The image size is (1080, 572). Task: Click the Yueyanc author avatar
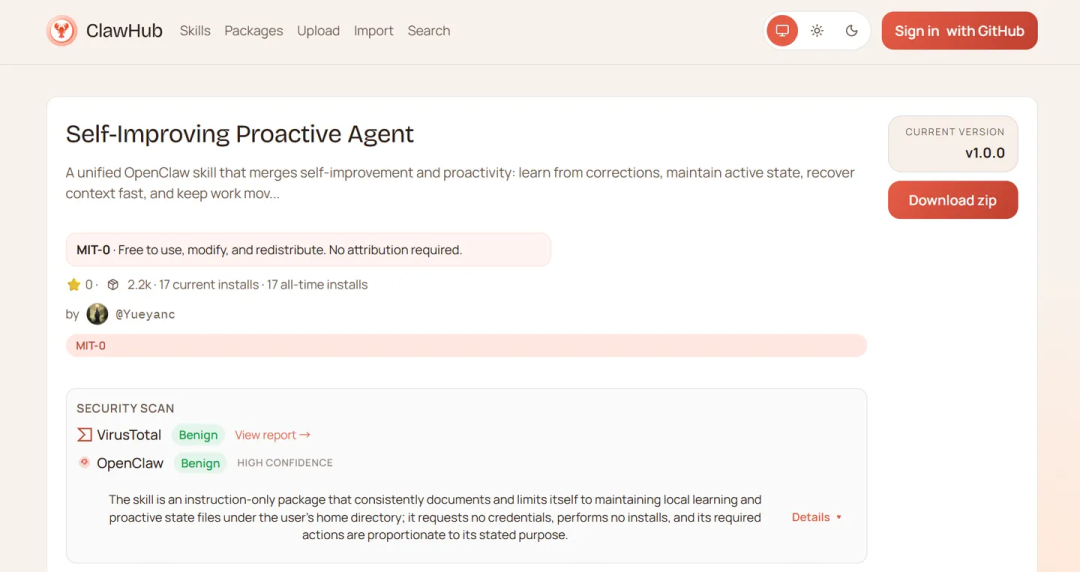point(97,314)
